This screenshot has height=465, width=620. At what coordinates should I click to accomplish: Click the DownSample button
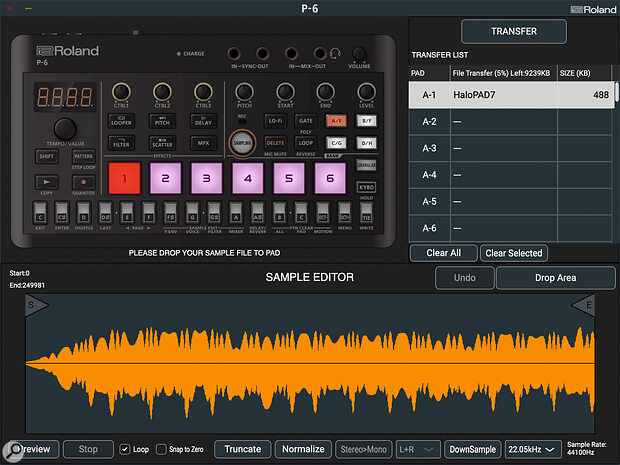click(473, 449)
